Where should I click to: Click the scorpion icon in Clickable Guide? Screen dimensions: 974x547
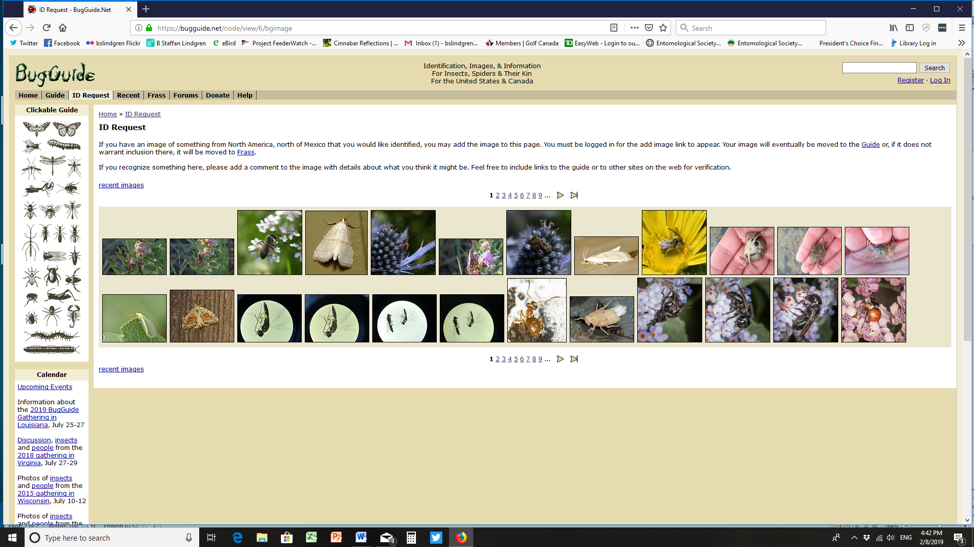click(x=73, y=315)
